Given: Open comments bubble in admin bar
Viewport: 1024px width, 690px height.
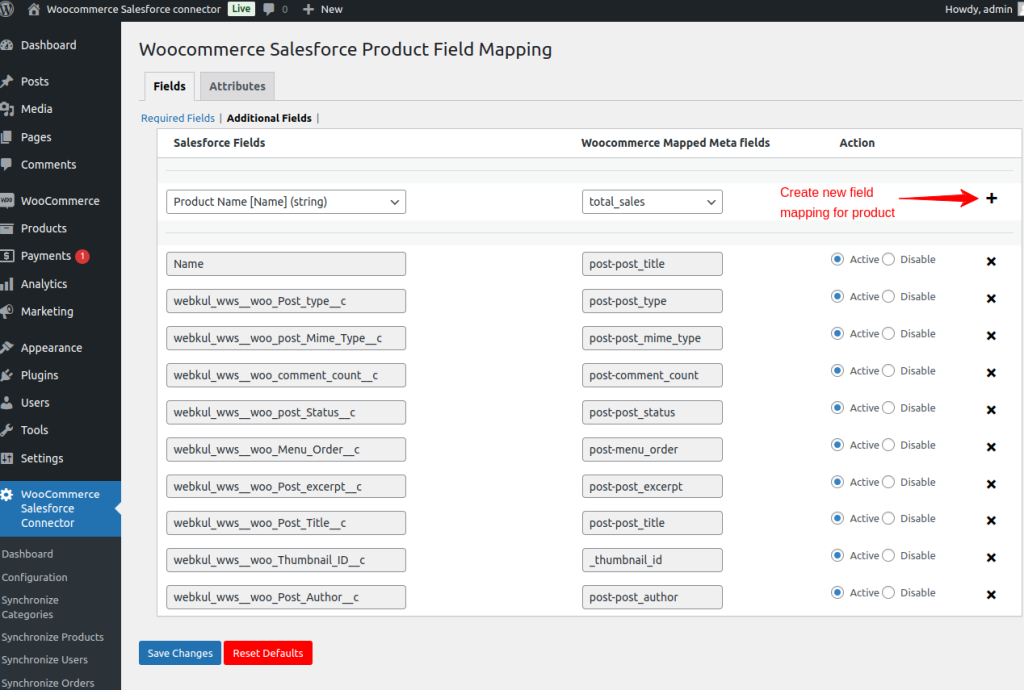Looking at the screenshot, I should click(x=271, y=9).
